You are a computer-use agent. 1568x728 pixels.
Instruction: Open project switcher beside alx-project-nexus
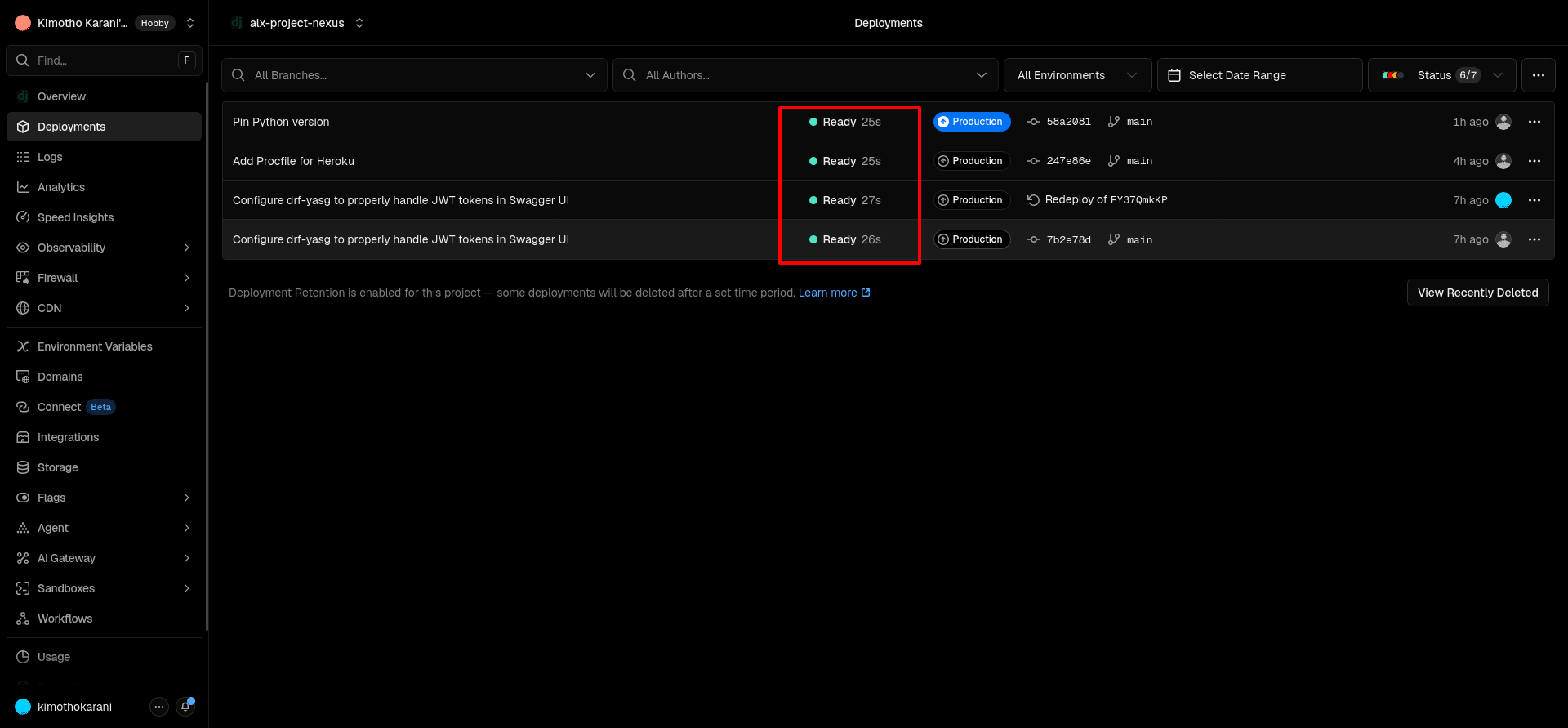[x=359, y=23]
